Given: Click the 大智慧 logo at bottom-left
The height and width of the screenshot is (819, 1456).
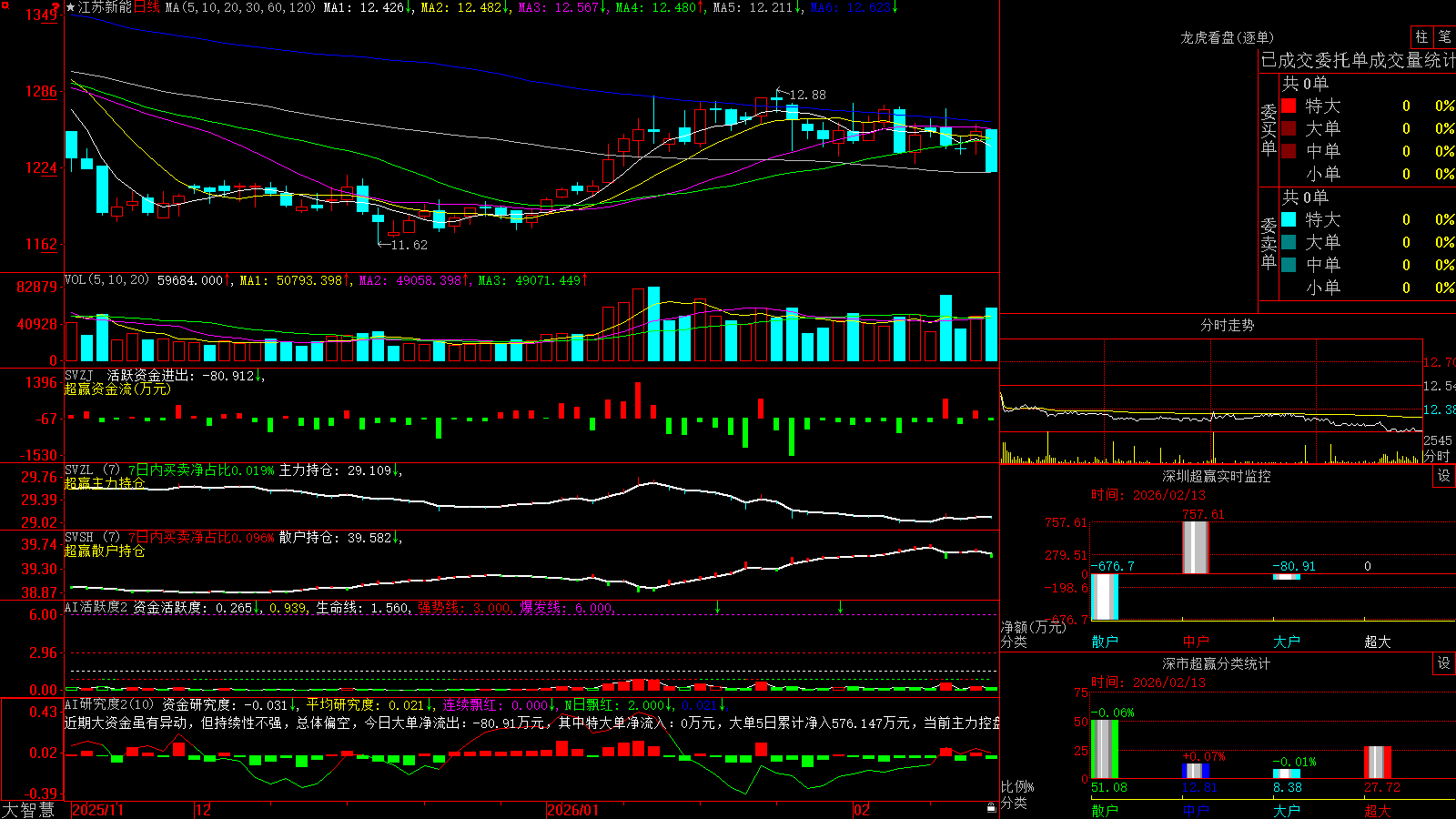Looking at the screenshot, I should click(x=28, y=810).
